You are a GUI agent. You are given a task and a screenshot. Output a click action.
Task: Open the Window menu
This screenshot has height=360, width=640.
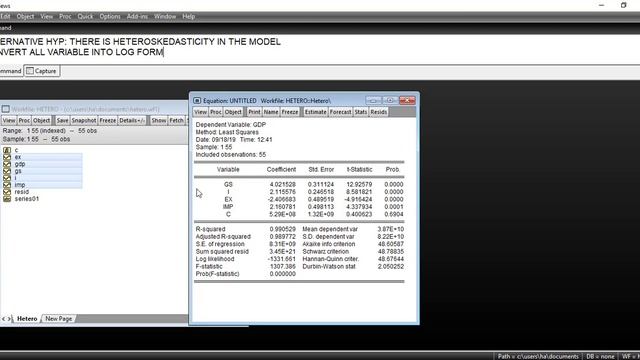(165, 16)
